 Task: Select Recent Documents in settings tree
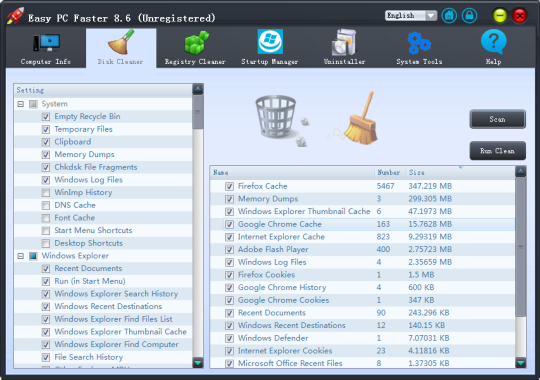[88, 268]
